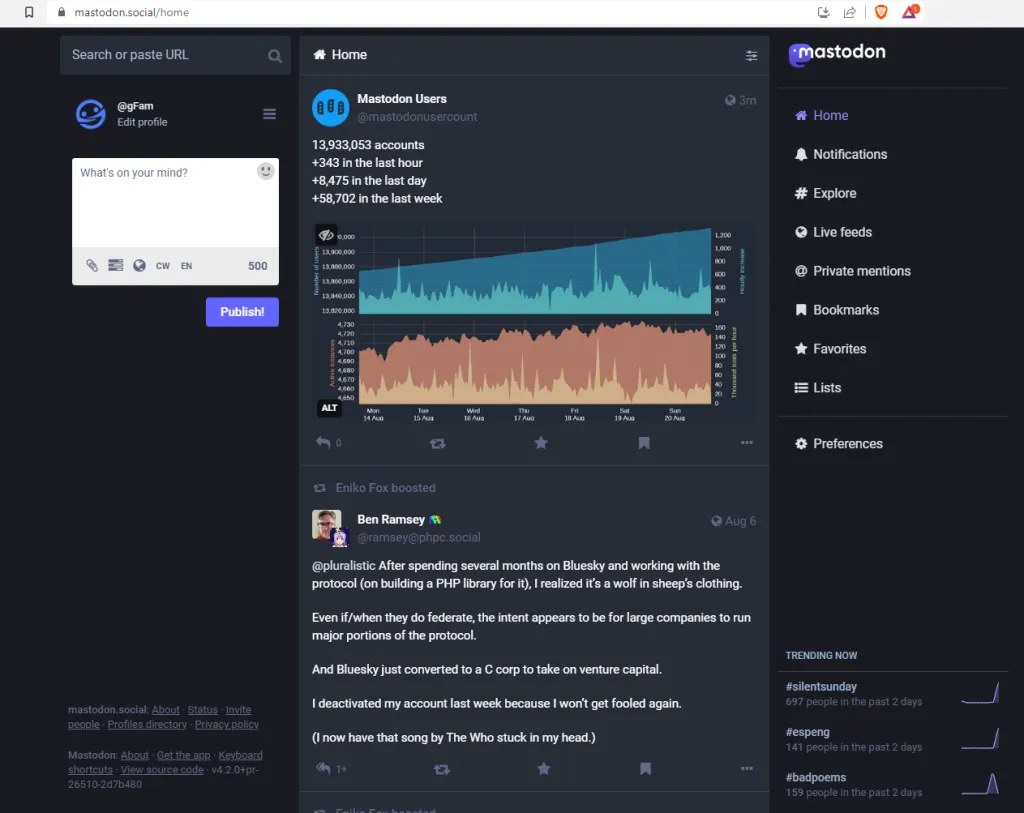Open Favorites in the sidebar
This screenshot has width=1024, height=813.
830,349
